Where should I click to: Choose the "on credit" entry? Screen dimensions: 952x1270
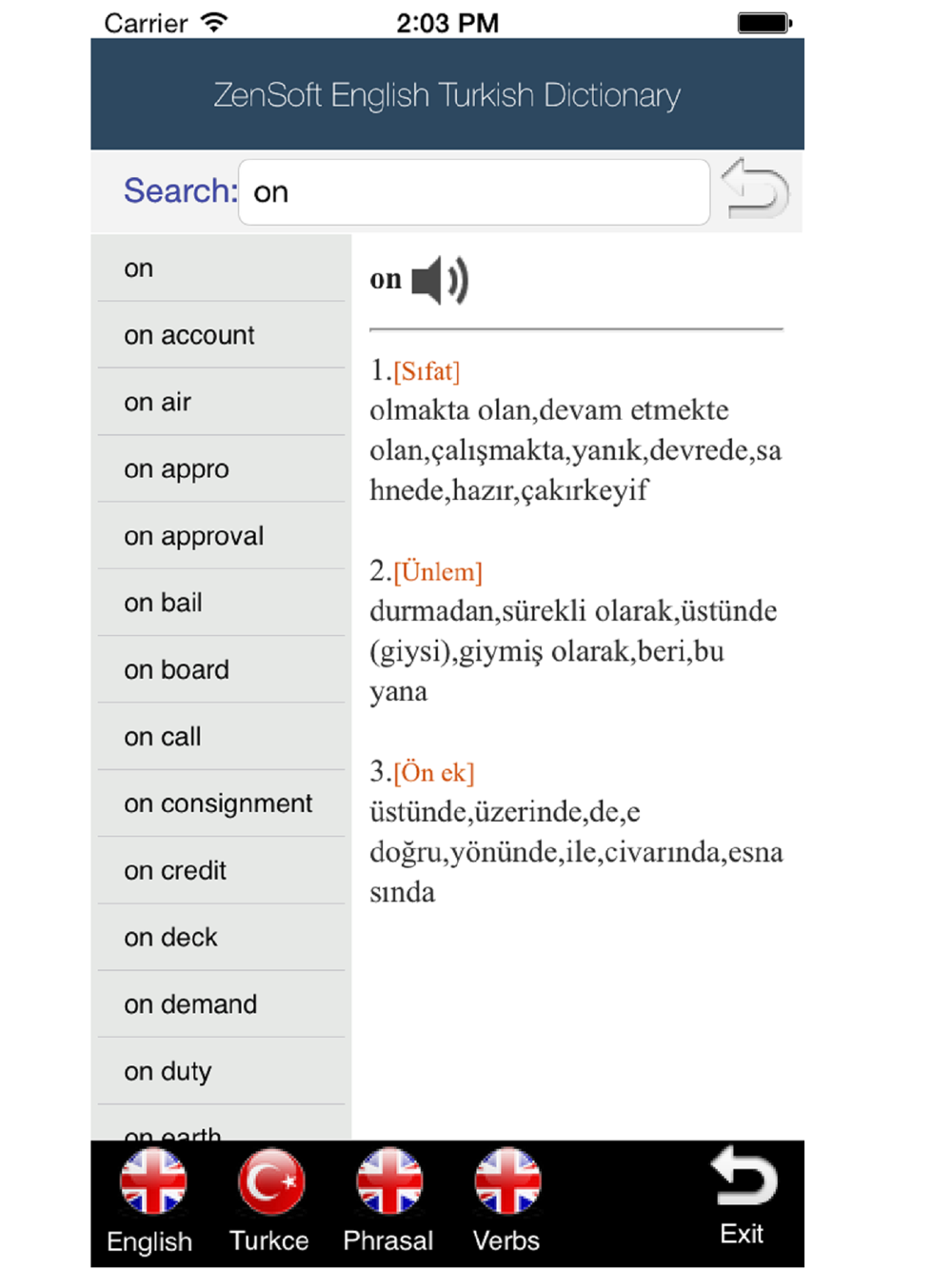[x=221, y=871]
